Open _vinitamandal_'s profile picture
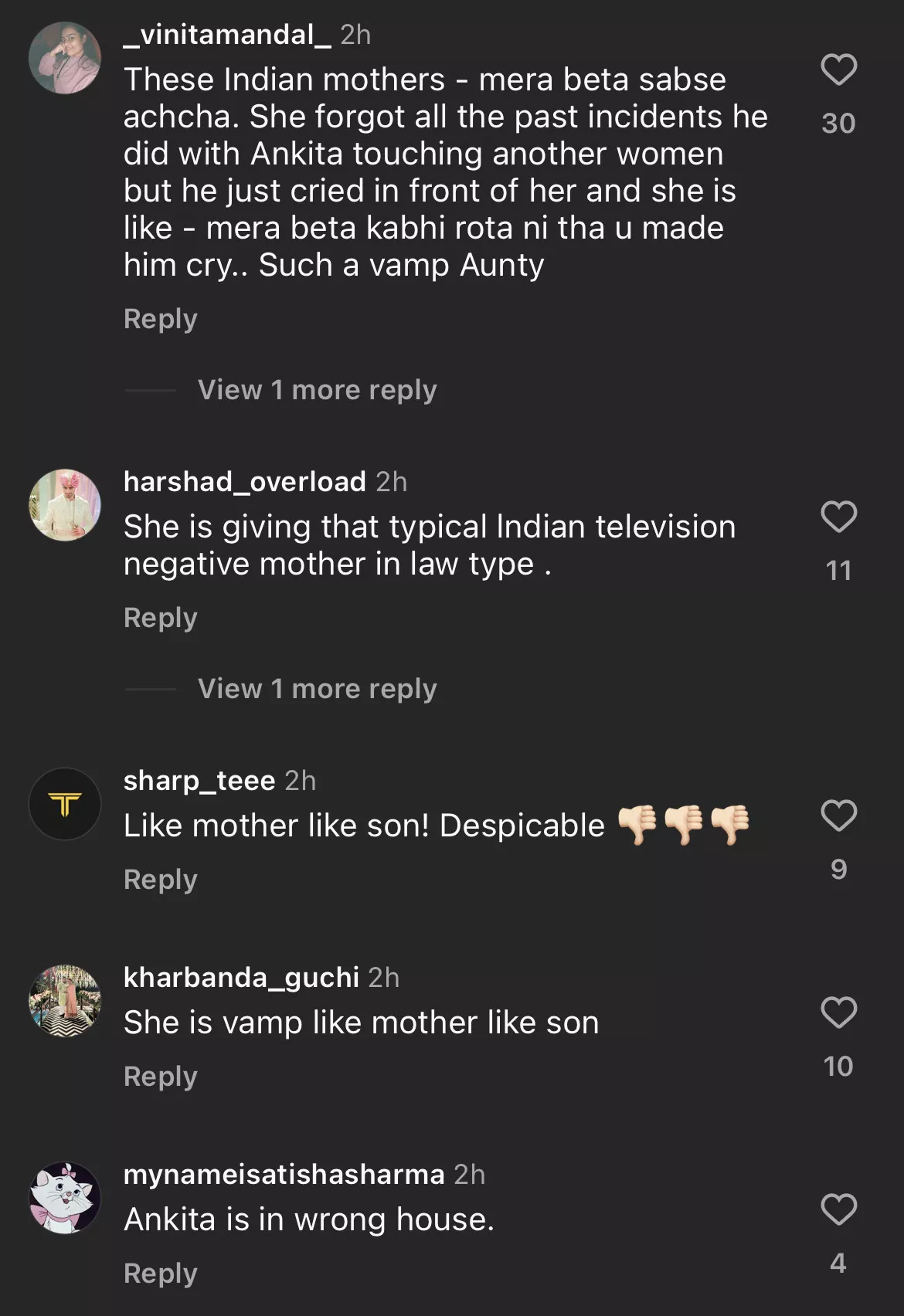This screenshot has width=904, height=1316. (x=65, y=58)
